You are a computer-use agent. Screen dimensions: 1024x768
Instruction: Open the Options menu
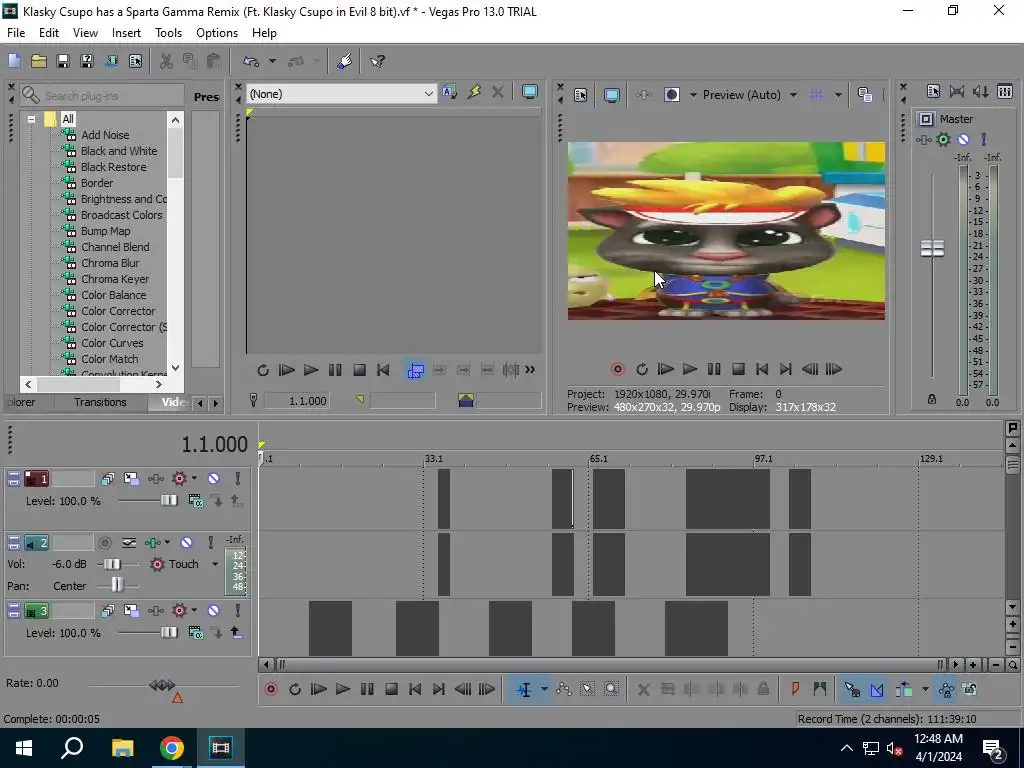click(x=217, y=33)
